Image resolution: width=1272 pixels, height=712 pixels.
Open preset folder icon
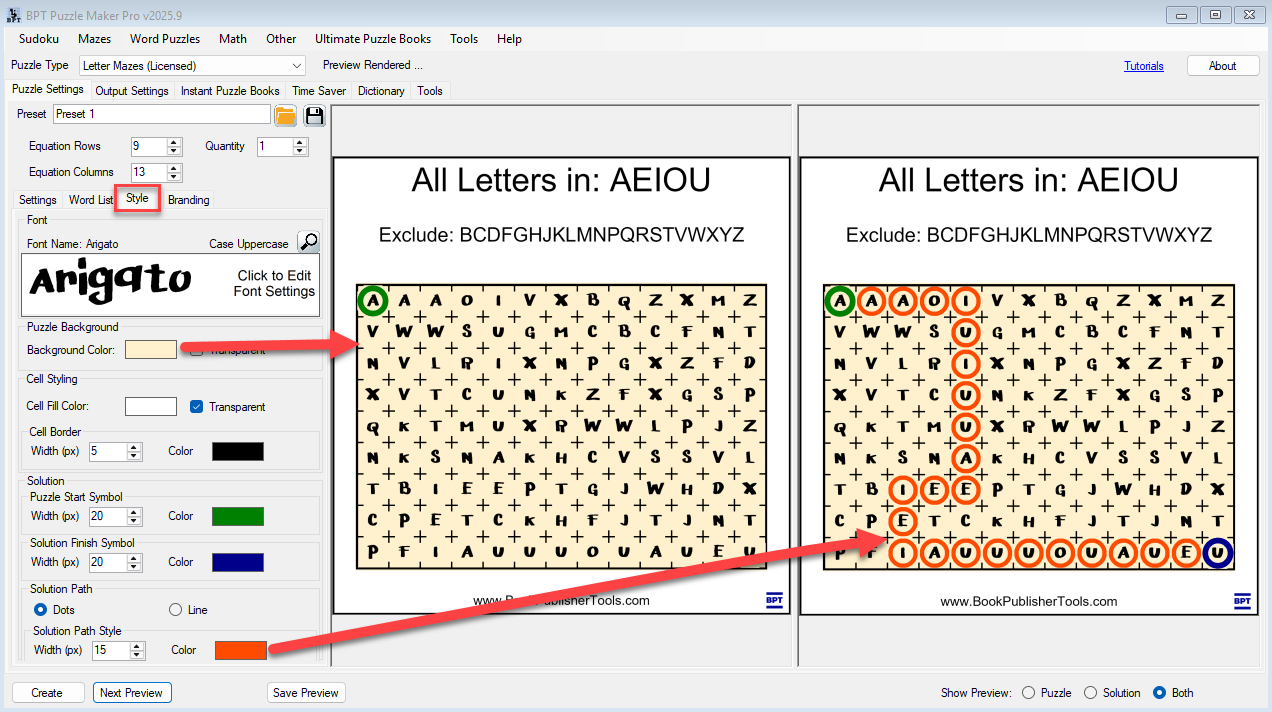(285, 115)
